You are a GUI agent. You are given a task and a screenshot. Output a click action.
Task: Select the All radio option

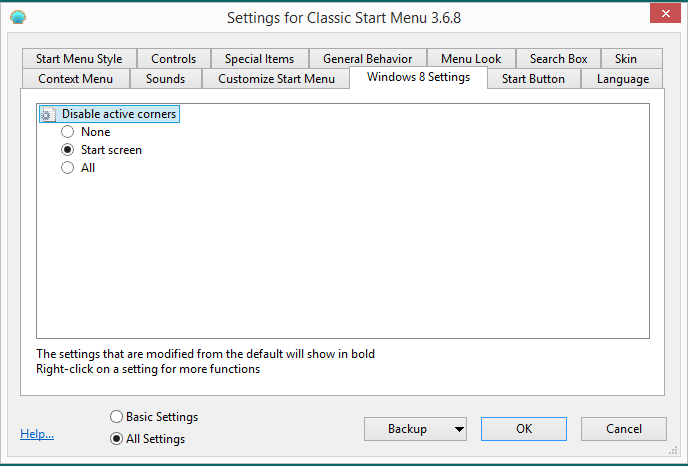[68, 168]
